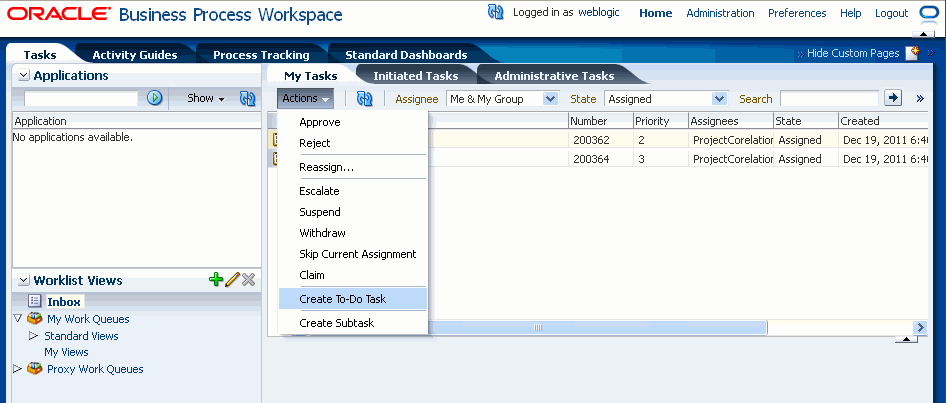Screen dimensions: 947x403
Task: Click the search go arrow button
Action: click(893, 98)
